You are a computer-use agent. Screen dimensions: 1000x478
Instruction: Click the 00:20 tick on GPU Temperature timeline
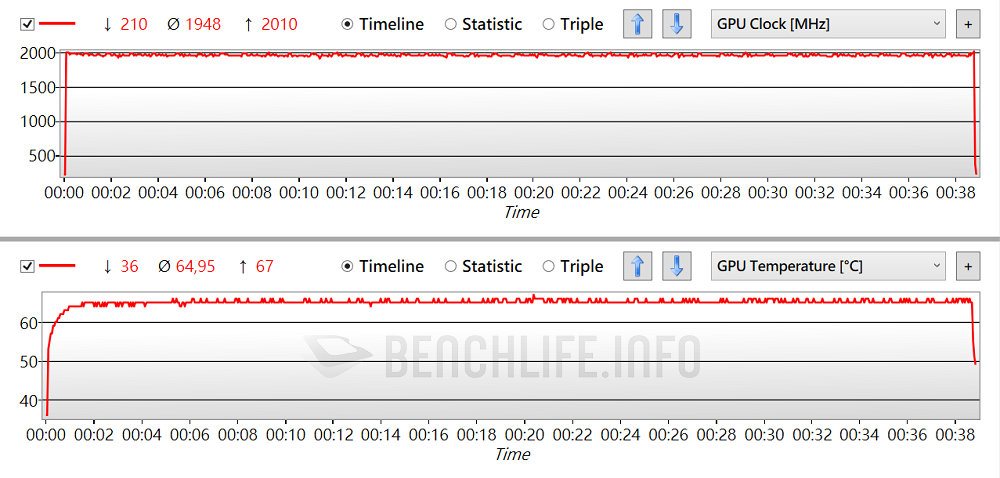point(524,434)
